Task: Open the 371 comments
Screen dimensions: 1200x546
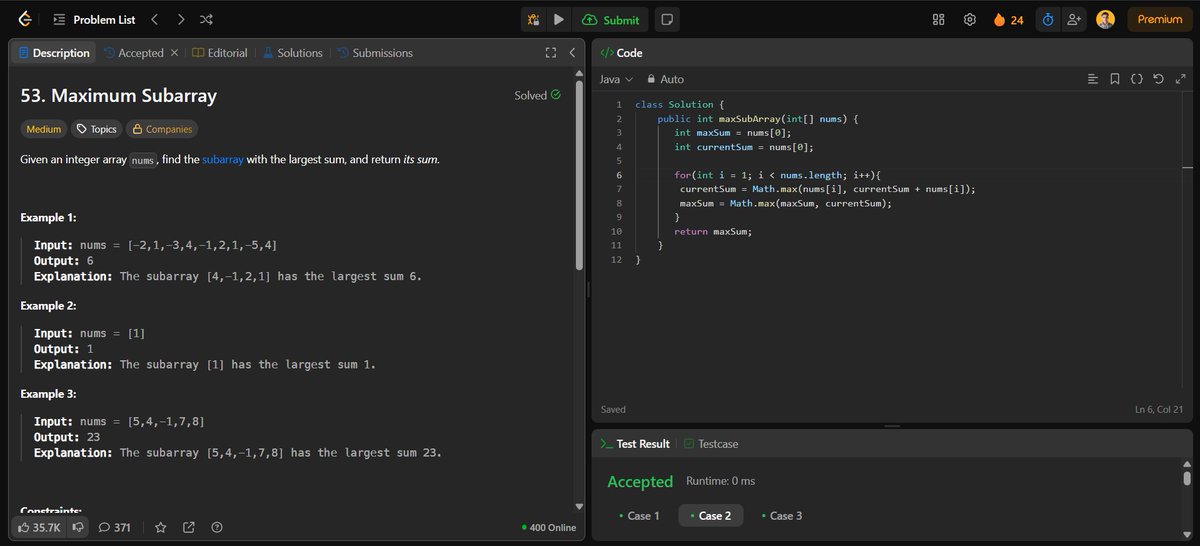Action: [115, 527]
